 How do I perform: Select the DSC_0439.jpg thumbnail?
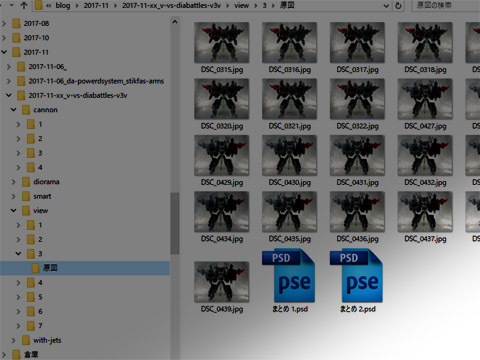click(222, 282)
